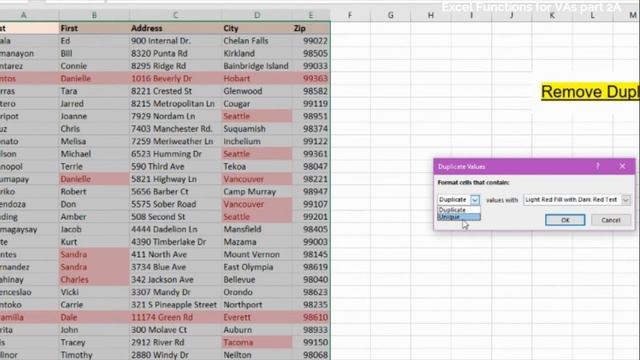The width and height of the screenshot is (640, 360).
Task: Select the Bellevue city cell
Action: coord(257,280)
